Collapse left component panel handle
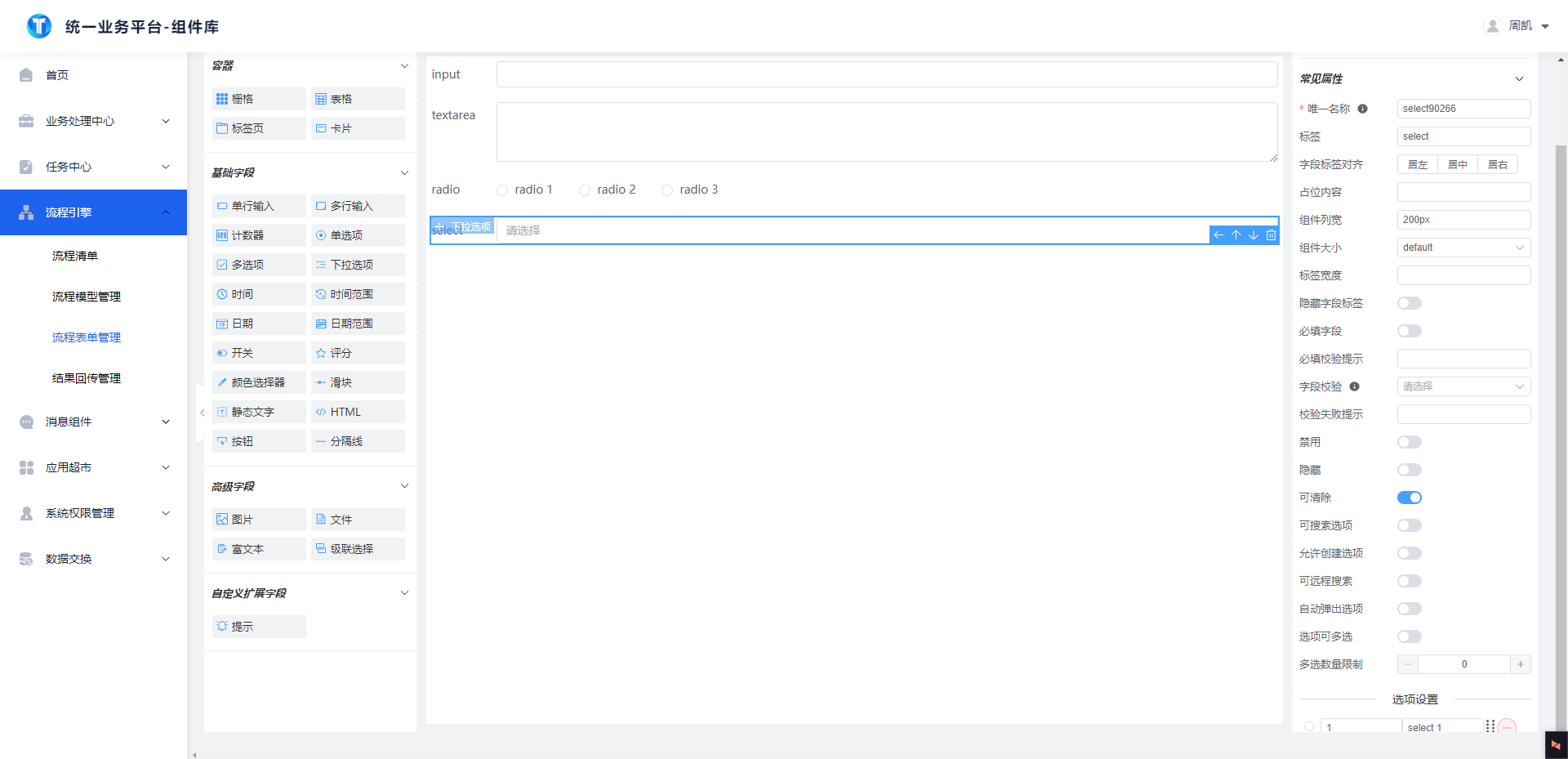Viewport: 1568px width, 759px height. tap(201, 413)
